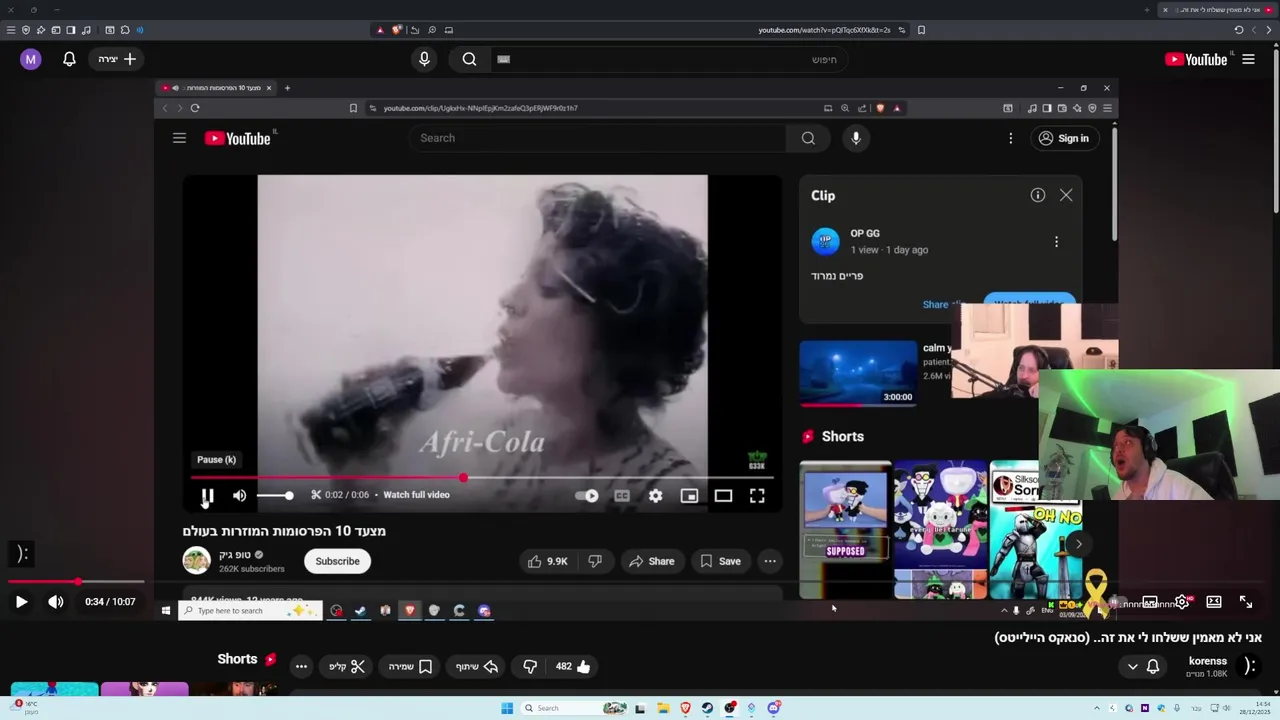Create a clip with the קליפ button
Screen dimensions: 1280x720
[x=347, y=666]
